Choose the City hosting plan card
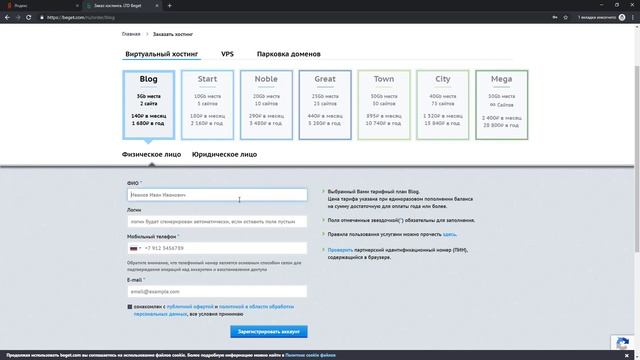Viewport: 640px width, 360px height. (442, 105)
